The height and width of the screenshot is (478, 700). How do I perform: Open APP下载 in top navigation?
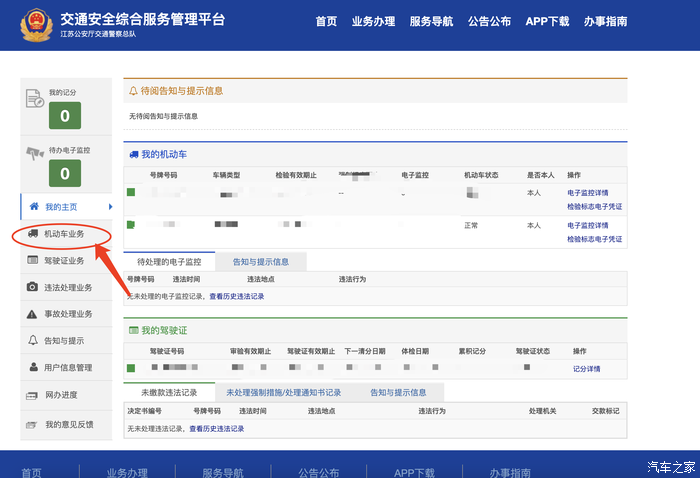(547, 21)
